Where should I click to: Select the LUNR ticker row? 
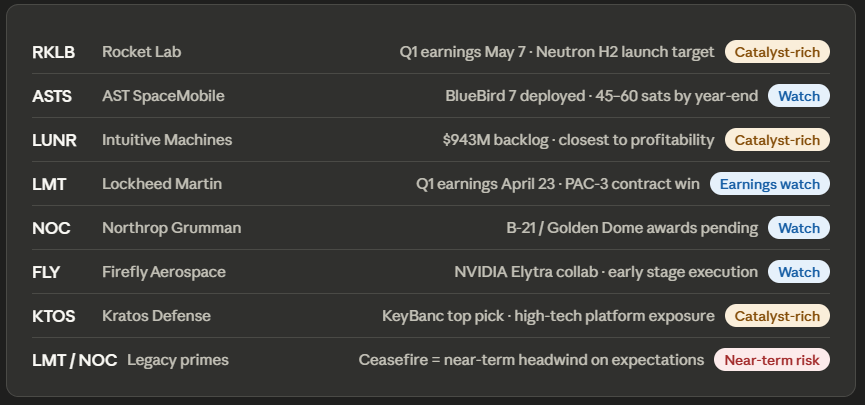tap(54, 140)
